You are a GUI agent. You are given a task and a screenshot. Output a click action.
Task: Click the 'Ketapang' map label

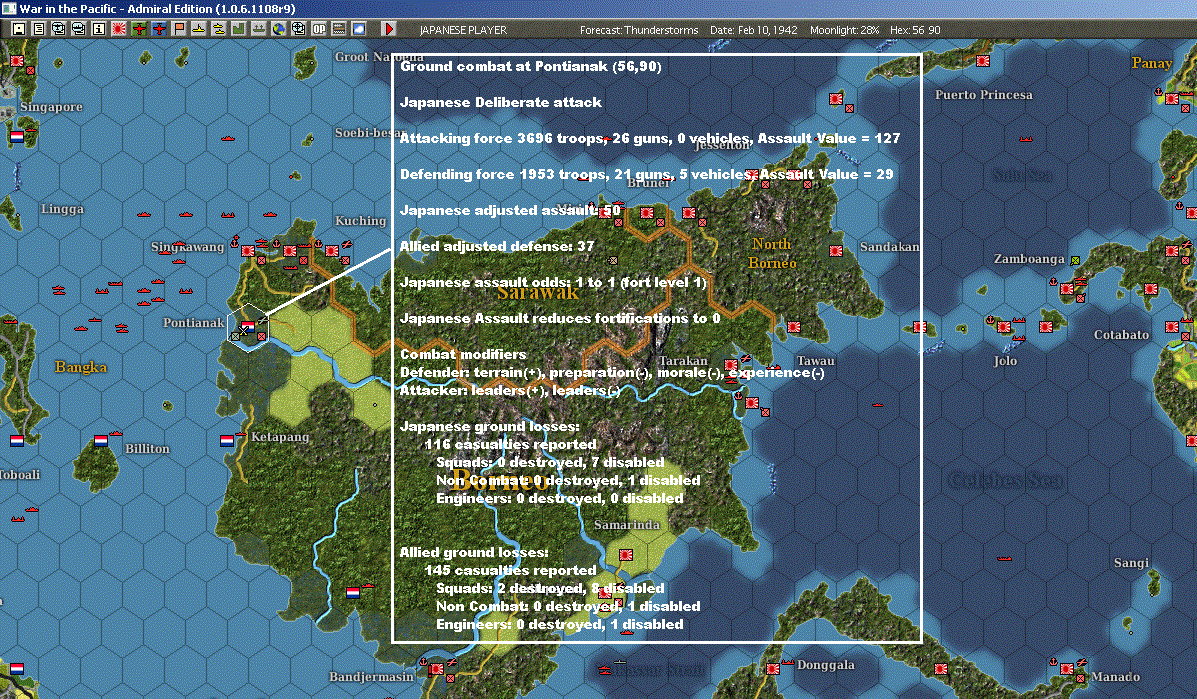[280, 436]
